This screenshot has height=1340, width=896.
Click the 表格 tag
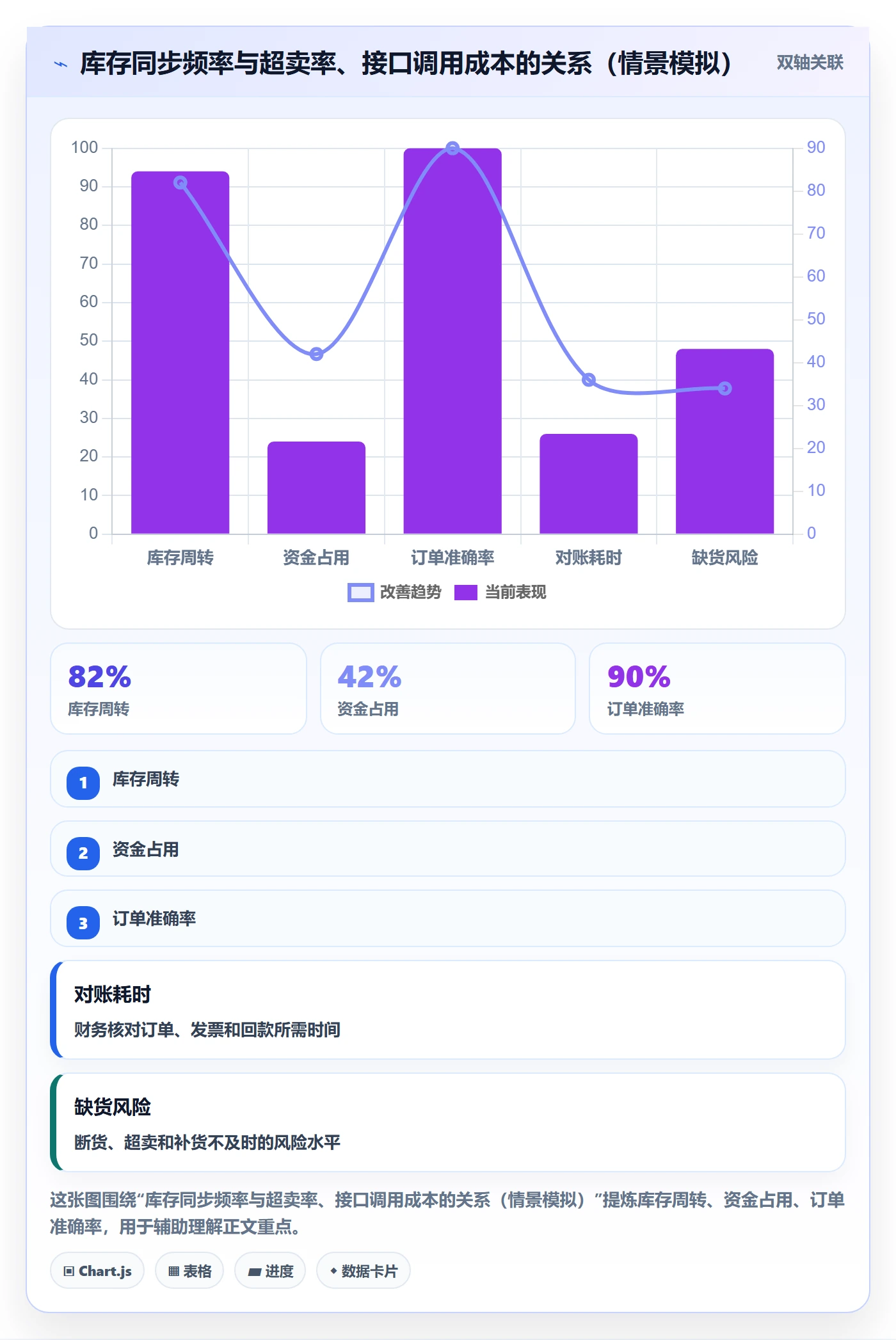189,1271
